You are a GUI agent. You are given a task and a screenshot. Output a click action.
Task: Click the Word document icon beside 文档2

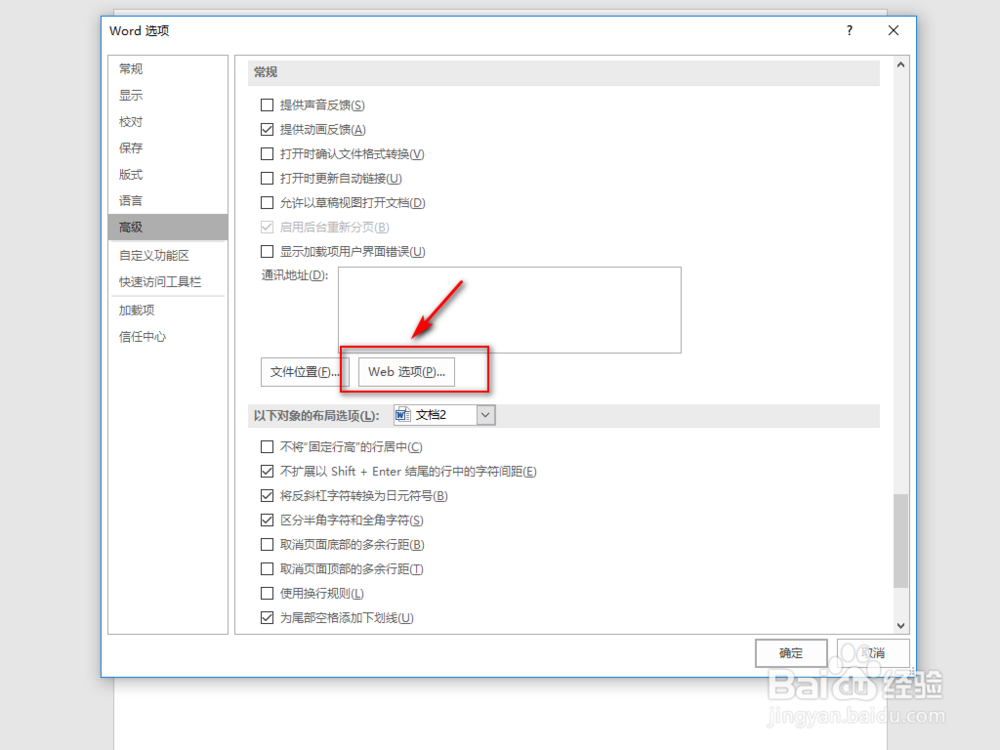[402, 415]
